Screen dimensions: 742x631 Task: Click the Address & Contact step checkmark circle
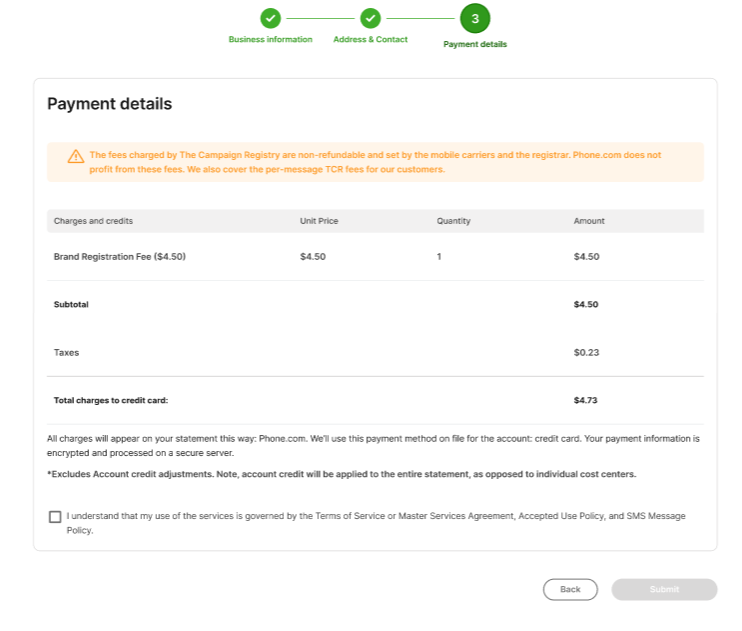tap(370, 18)
